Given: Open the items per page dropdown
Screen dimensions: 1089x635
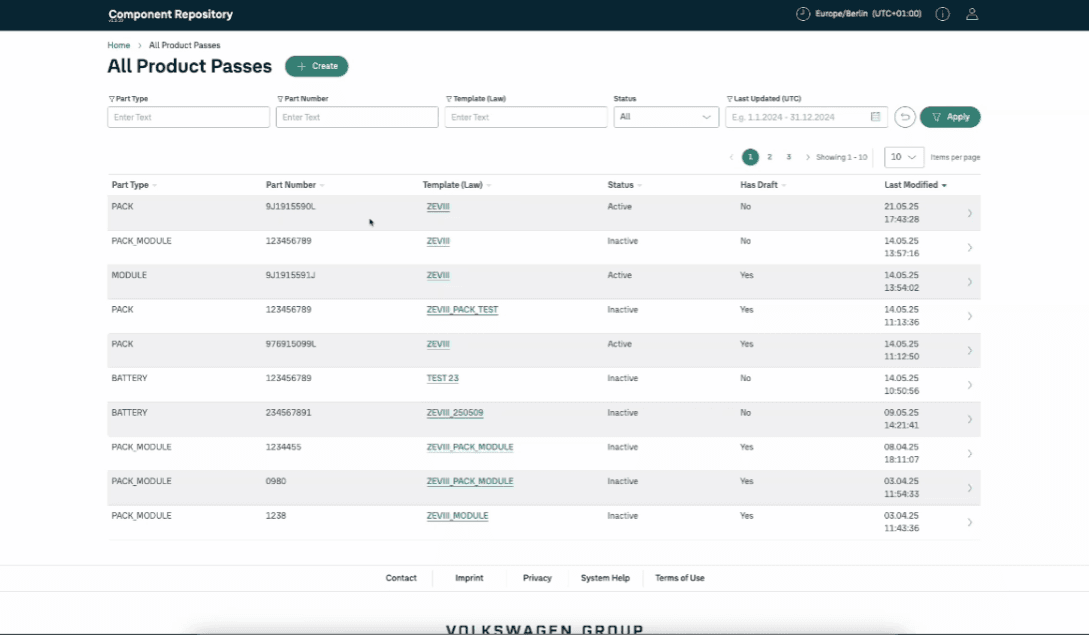Looking at the screenshot, I should [904, 157].
